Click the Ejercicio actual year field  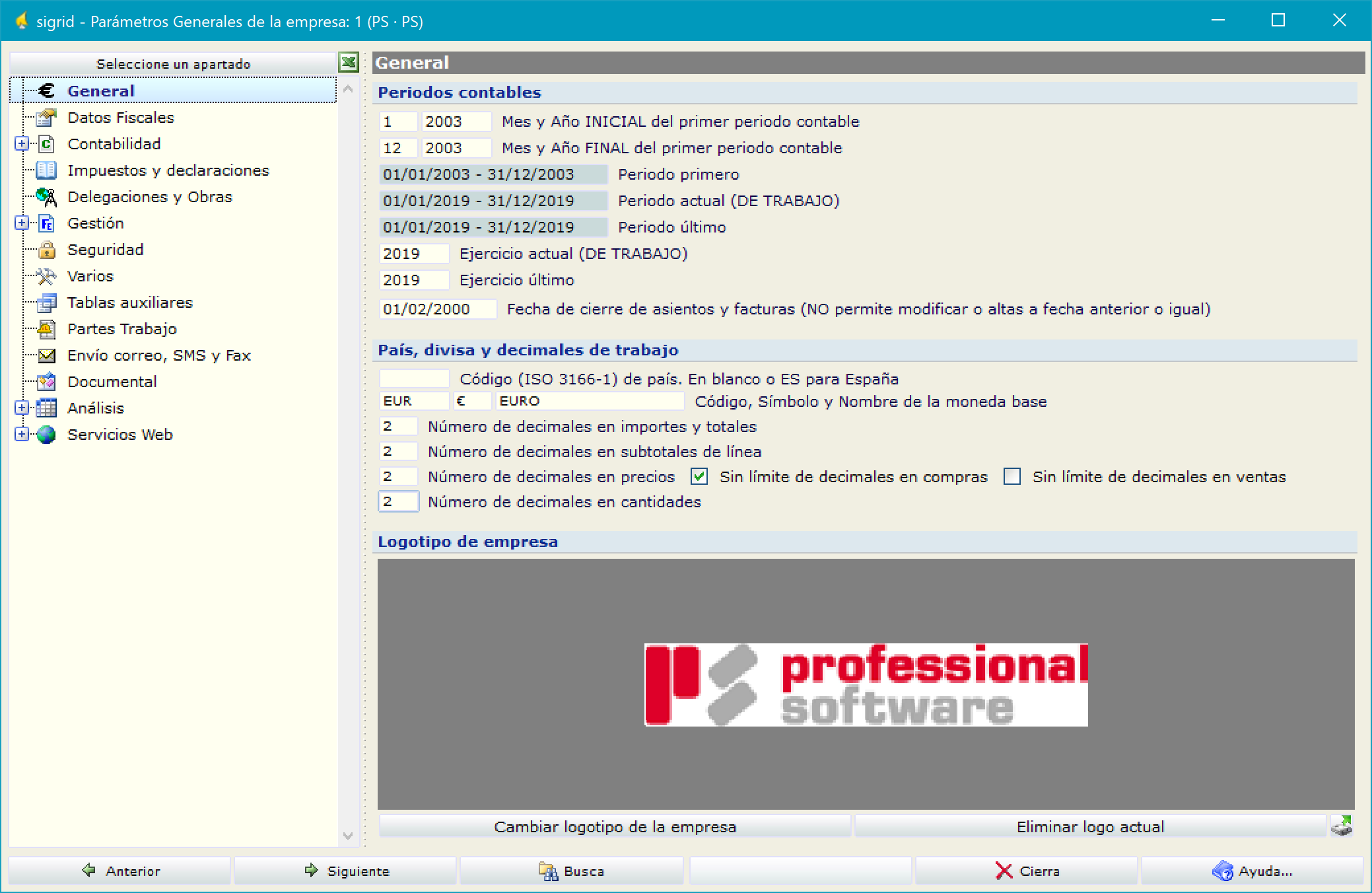(414, 254)
